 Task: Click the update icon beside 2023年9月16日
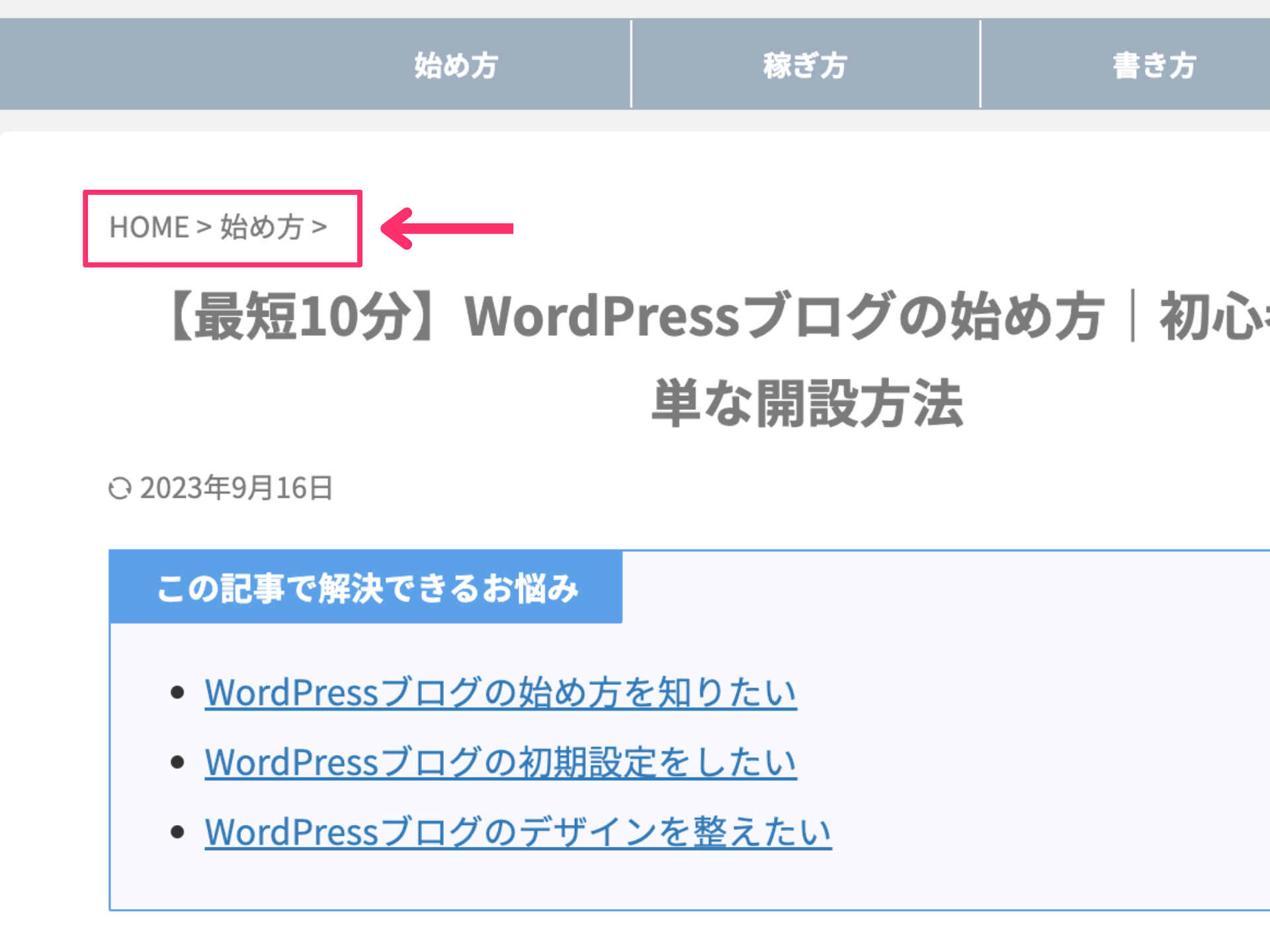click(120, 489)
